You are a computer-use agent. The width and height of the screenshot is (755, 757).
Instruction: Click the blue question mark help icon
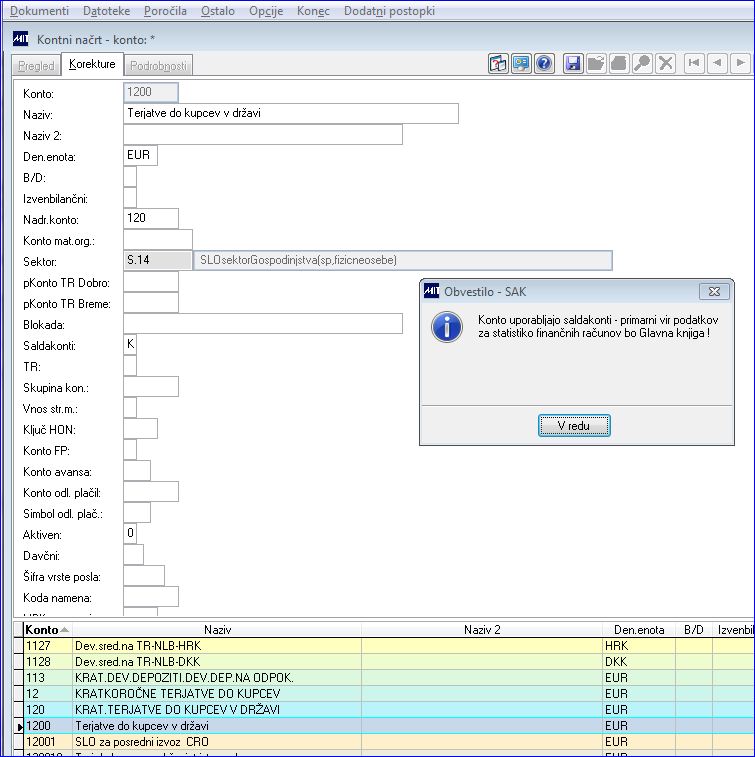coord(544,63)
